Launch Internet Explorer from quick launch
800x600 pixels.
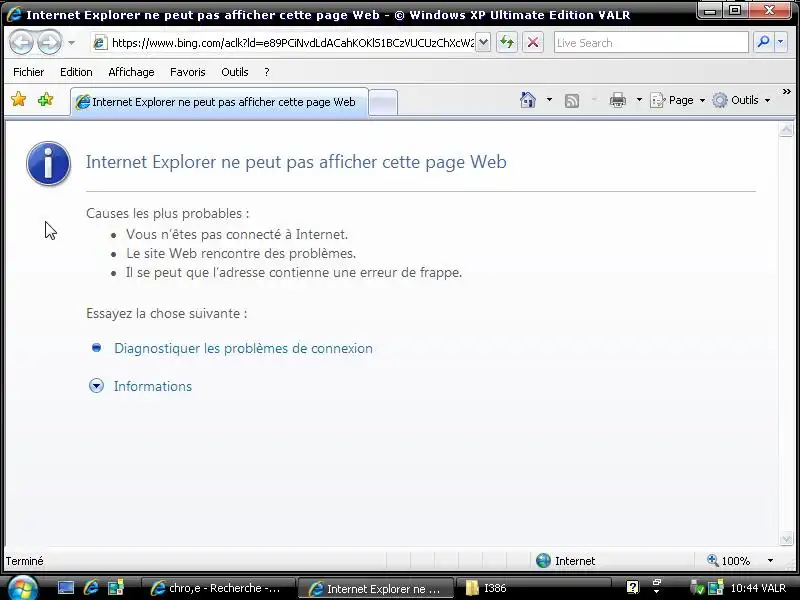click(x=91, y=588)
